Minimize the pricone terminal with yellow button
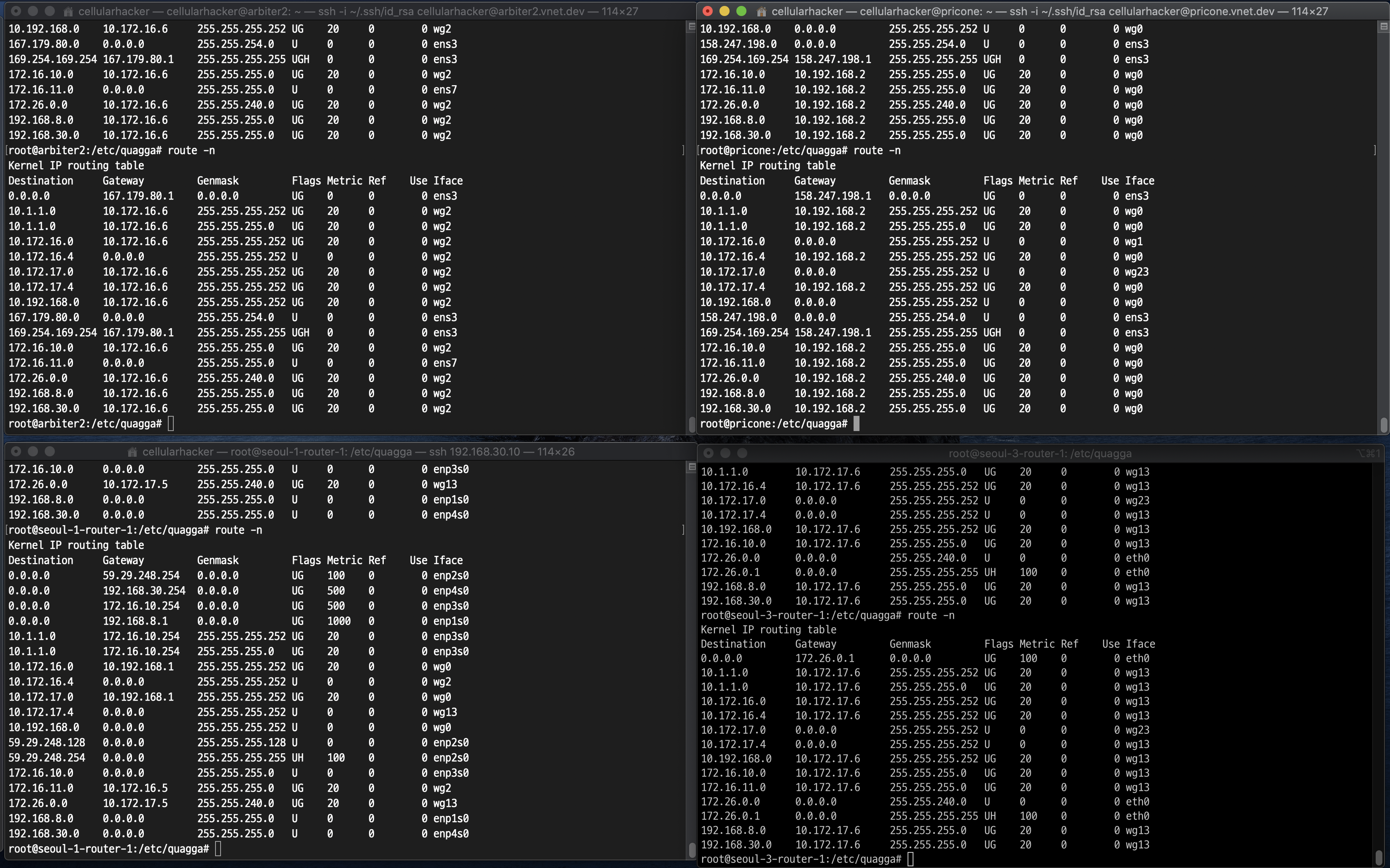1390x868 pixels. [x=724, y=11]
